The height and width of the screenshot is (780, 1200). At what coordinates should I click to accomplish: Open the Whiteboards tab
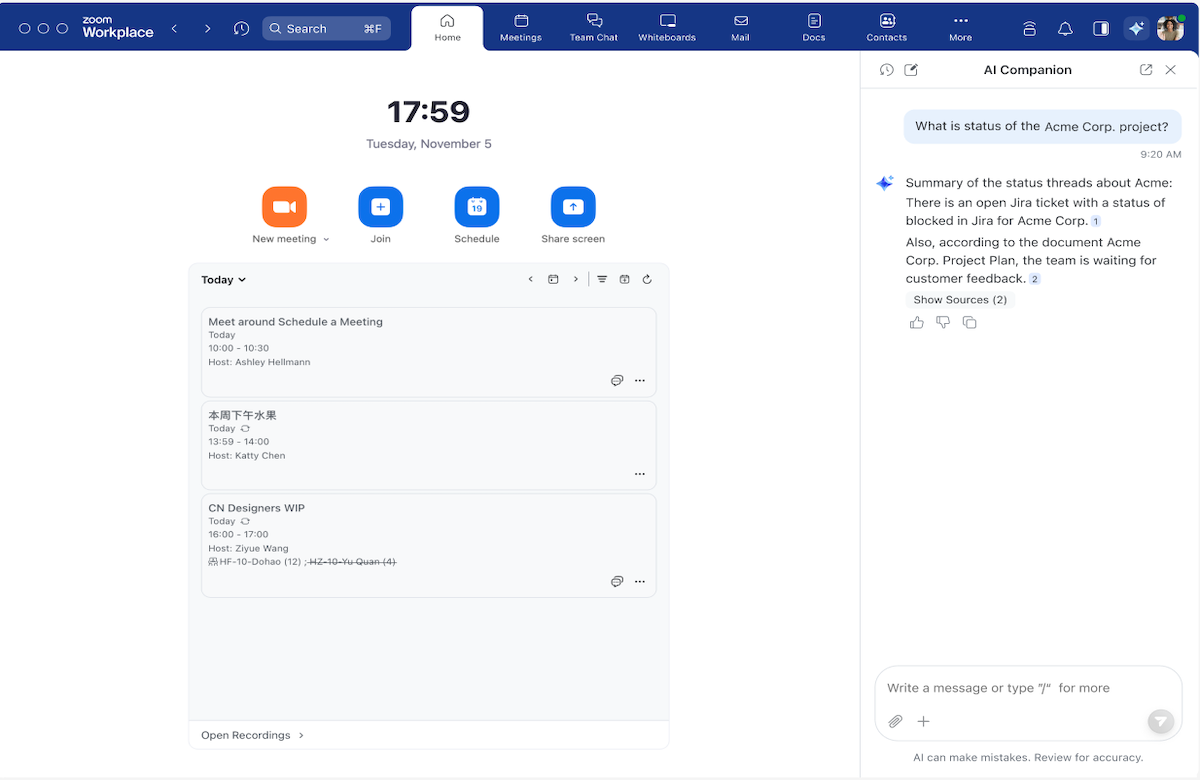coord(667,28)
